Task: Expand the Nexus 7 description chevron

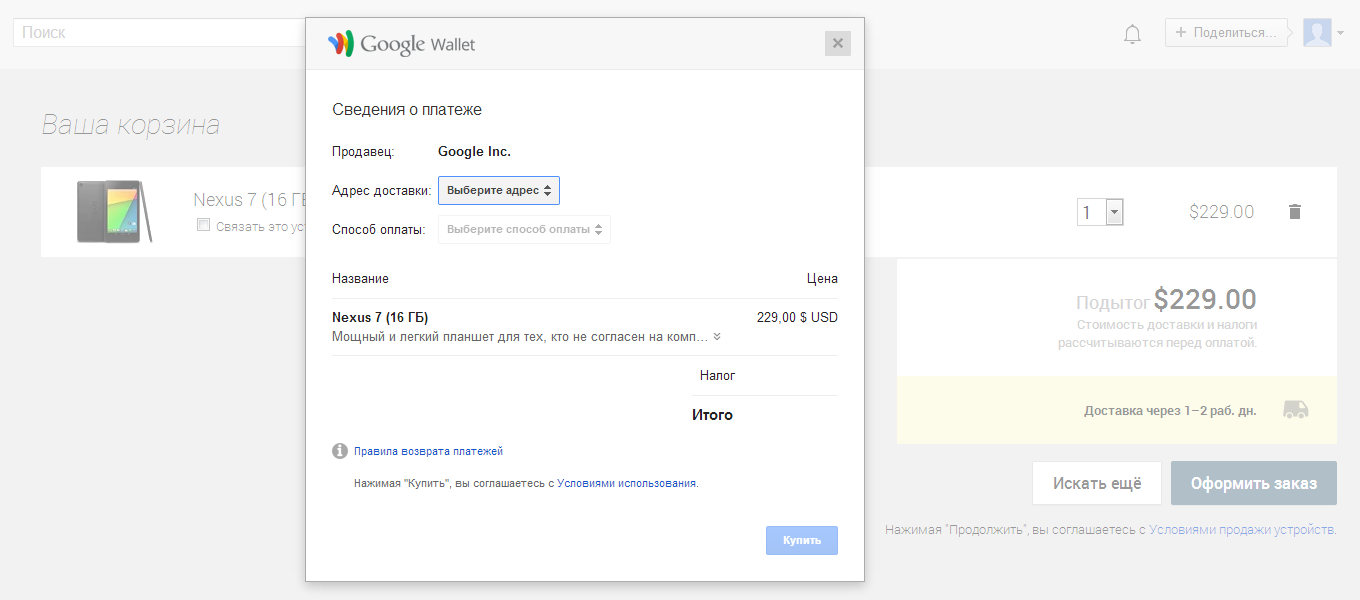Action: pyautogui.click(x=717, y=337)
